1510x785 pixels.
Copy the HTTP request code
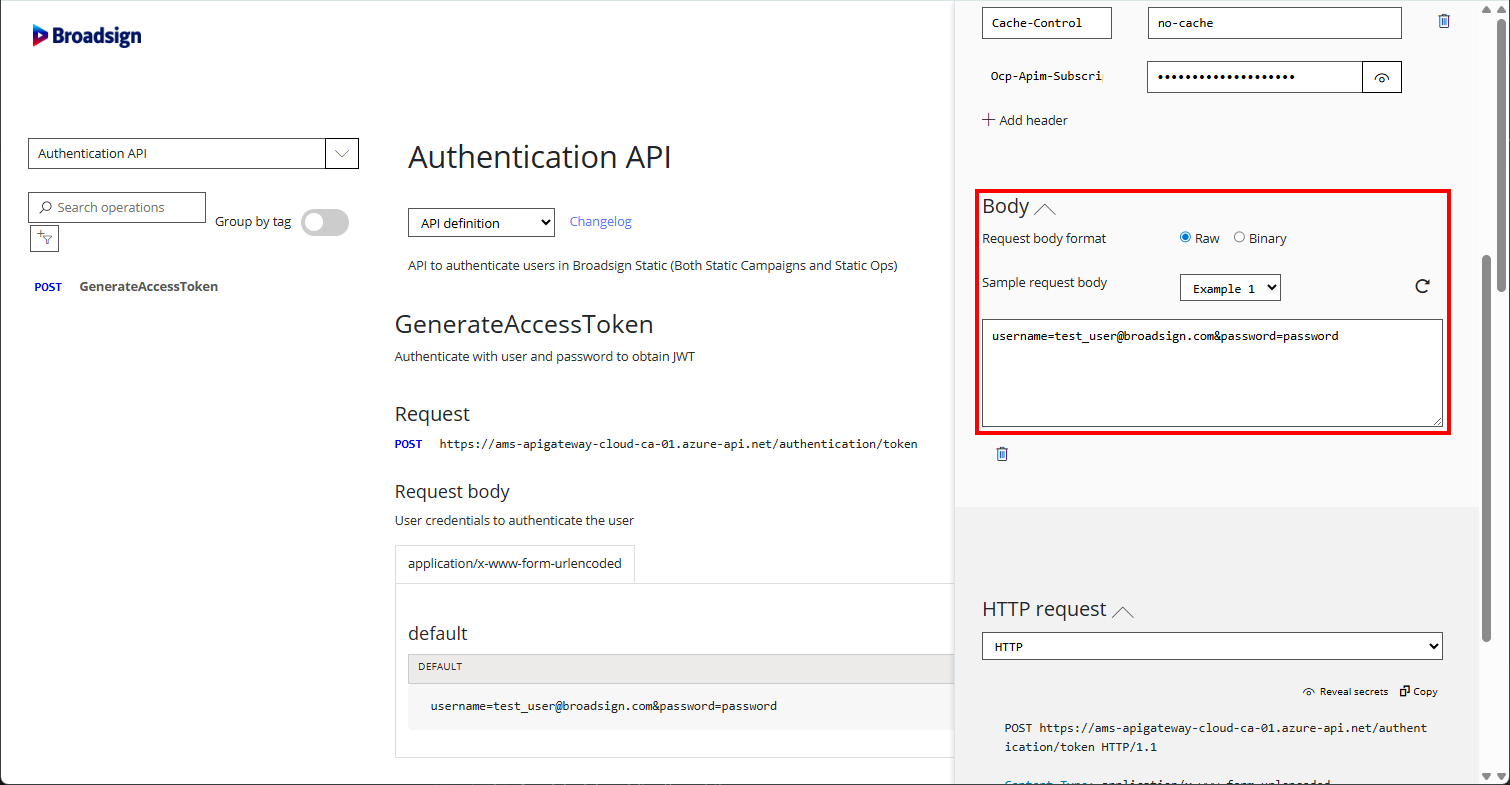coord(1419,692)
